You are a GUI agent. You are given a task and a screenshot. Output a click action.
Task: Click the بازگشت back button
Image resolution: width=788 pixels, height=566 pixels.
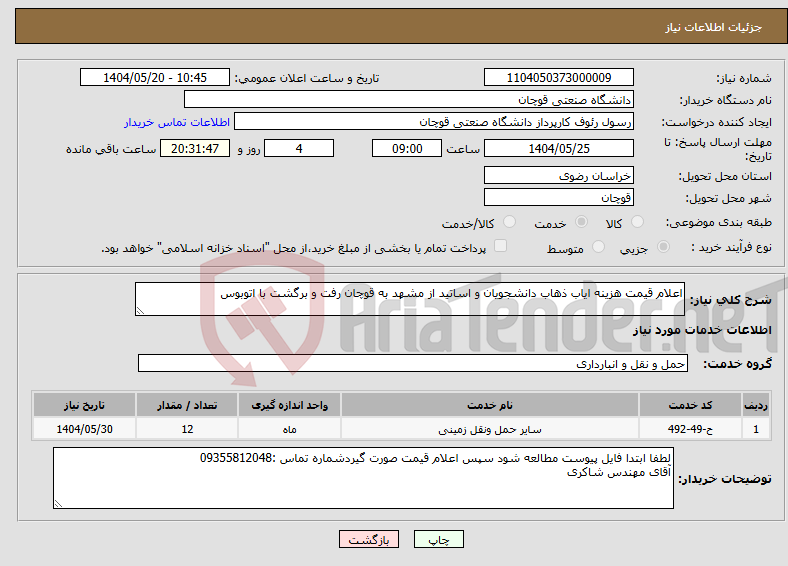coord(369,539)
